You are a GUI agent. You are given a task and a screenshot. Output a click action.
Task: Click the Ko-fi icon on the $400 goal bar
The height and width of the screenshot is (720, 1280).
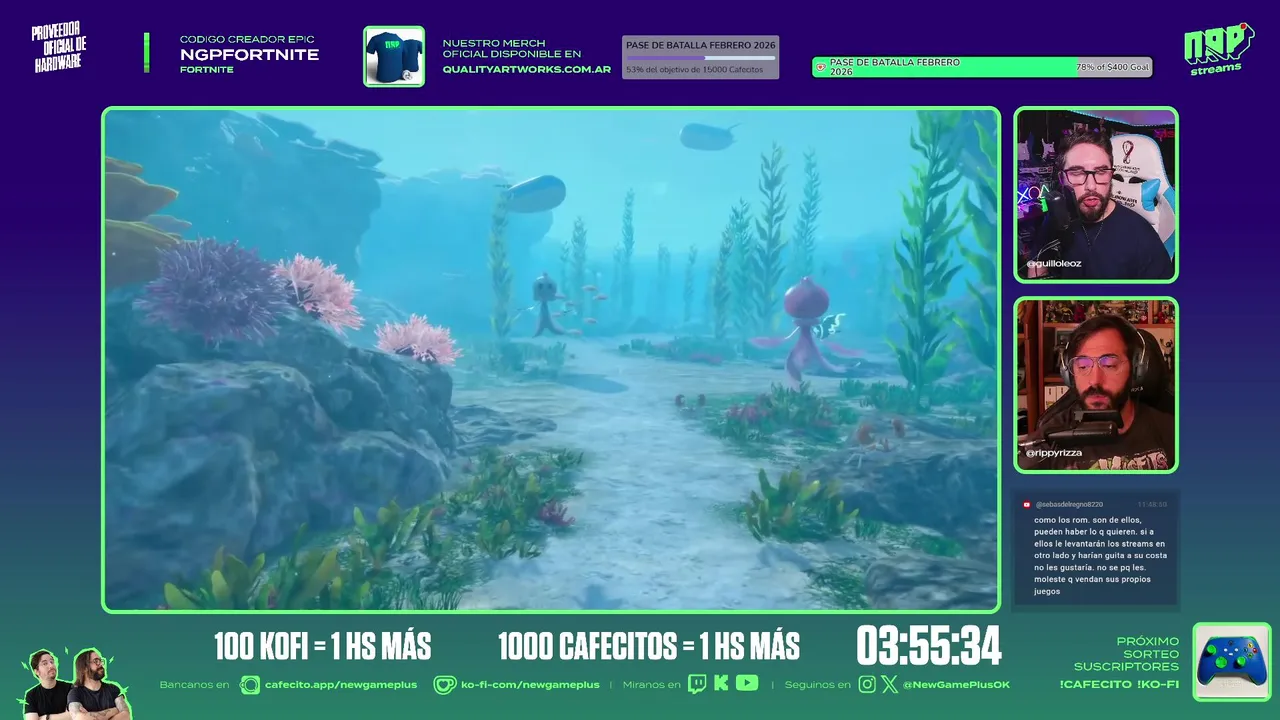click(x=821, y=67)
